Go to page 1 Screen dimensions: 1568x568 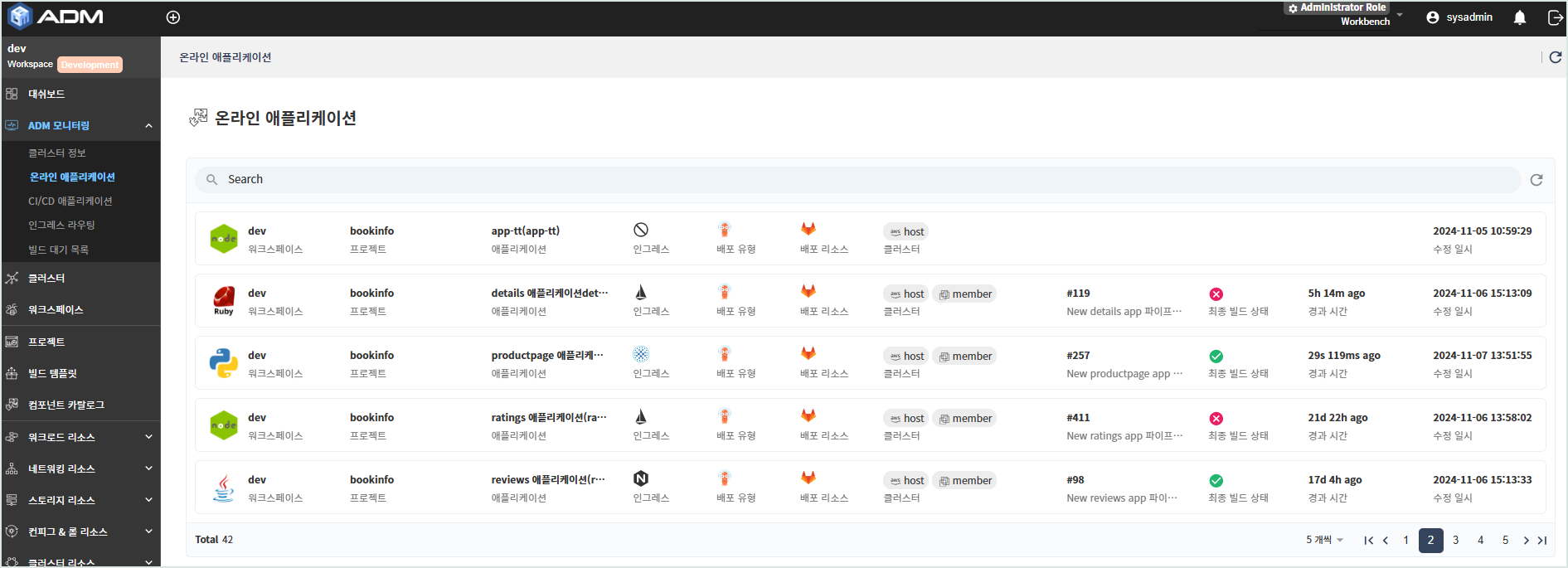tap(1406, 541)
